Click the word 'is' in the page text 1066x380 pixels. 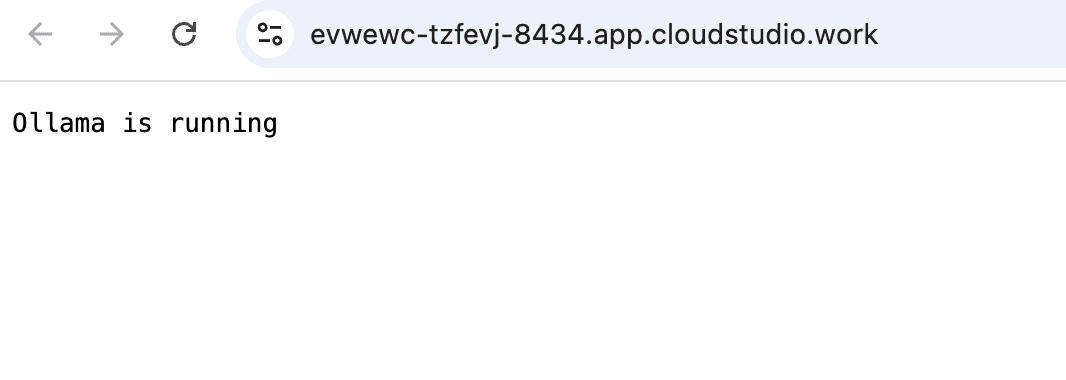point(137,124)
